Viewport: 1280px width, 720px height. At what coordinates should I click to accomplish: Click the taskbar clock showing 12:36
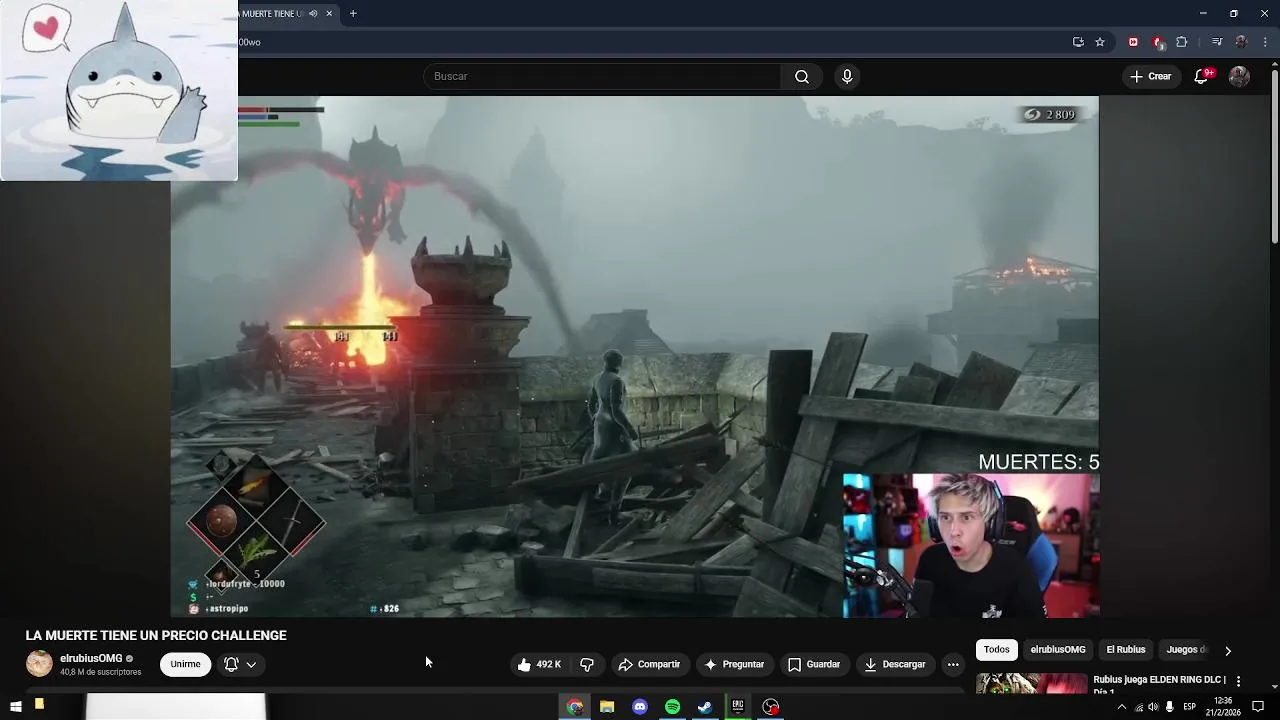[x=1223, y=707]
